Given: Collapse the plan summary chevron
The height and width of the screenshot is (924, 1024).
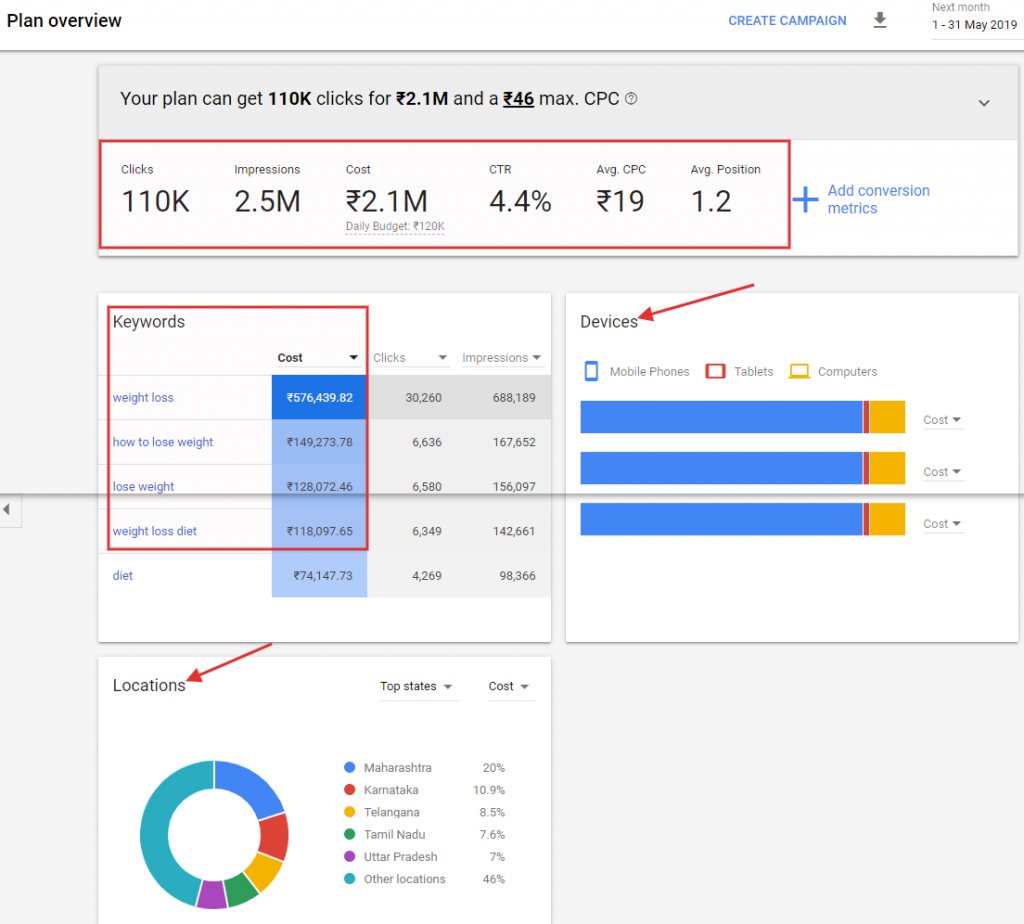Looking at the screenshot, I should point(984,103).
